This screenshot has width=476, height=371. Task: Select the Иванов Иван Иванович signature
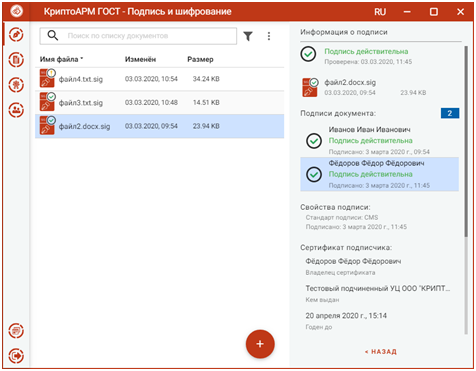click(379, 141)
